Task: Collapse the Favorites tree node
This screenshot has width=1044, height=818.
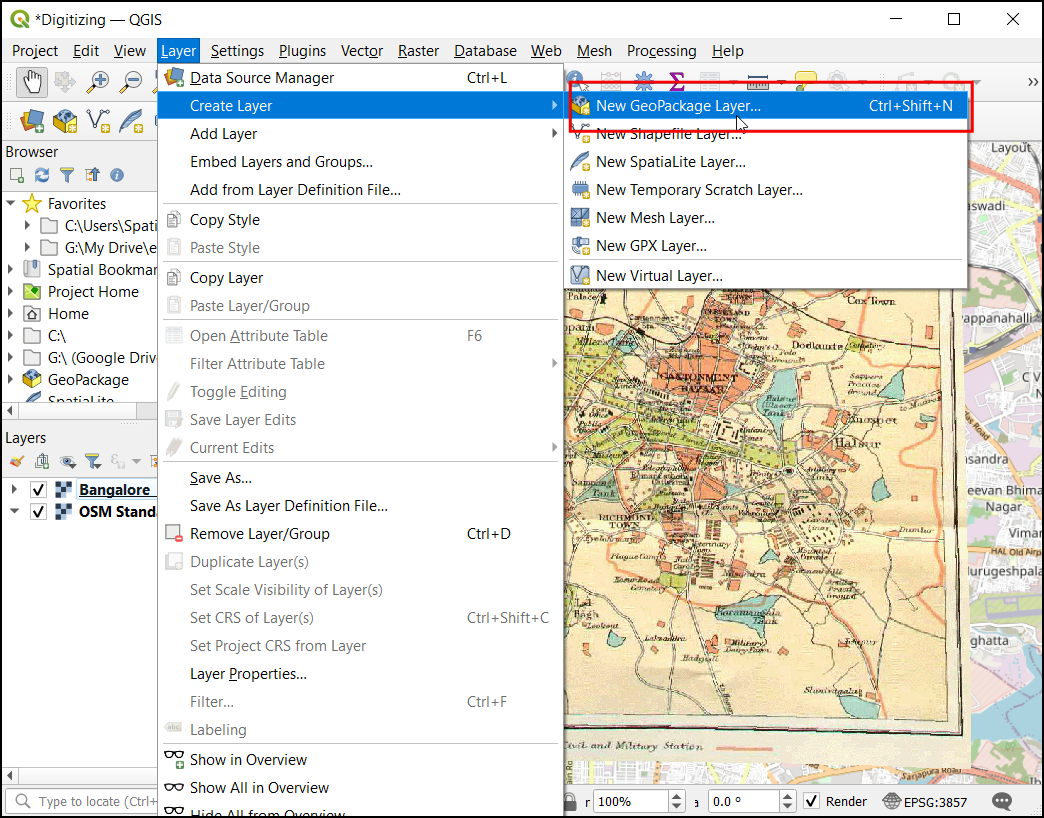Action: coord(11,203)
